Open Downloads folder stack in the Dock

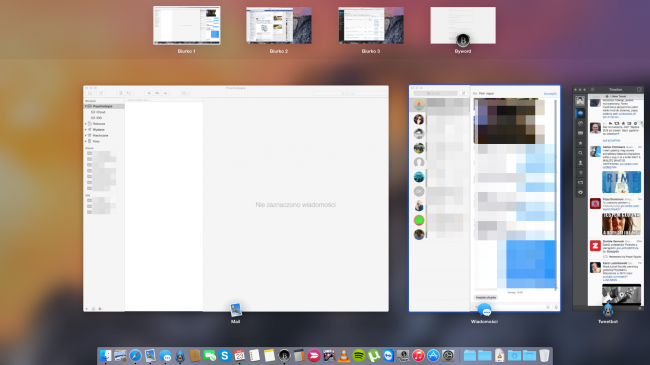point(514,355)
